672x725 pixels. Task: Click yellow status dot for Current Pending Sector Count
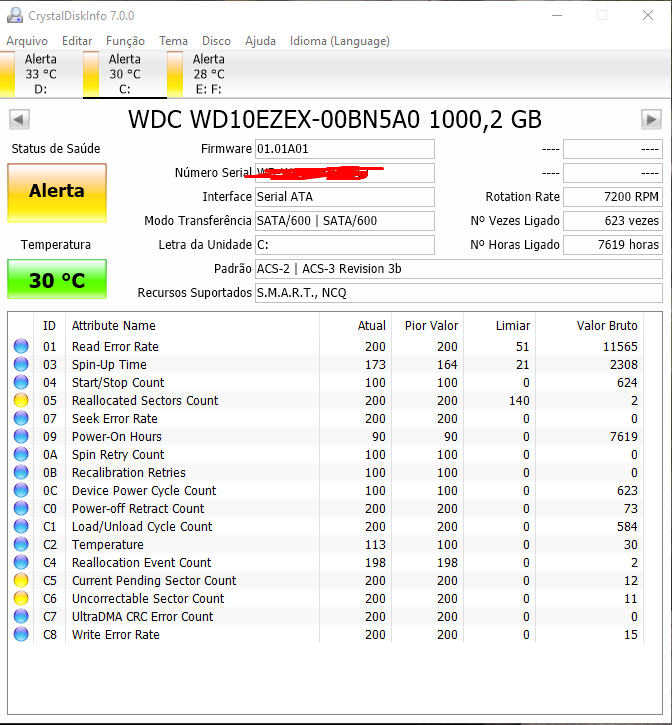(x=21, y=581)
